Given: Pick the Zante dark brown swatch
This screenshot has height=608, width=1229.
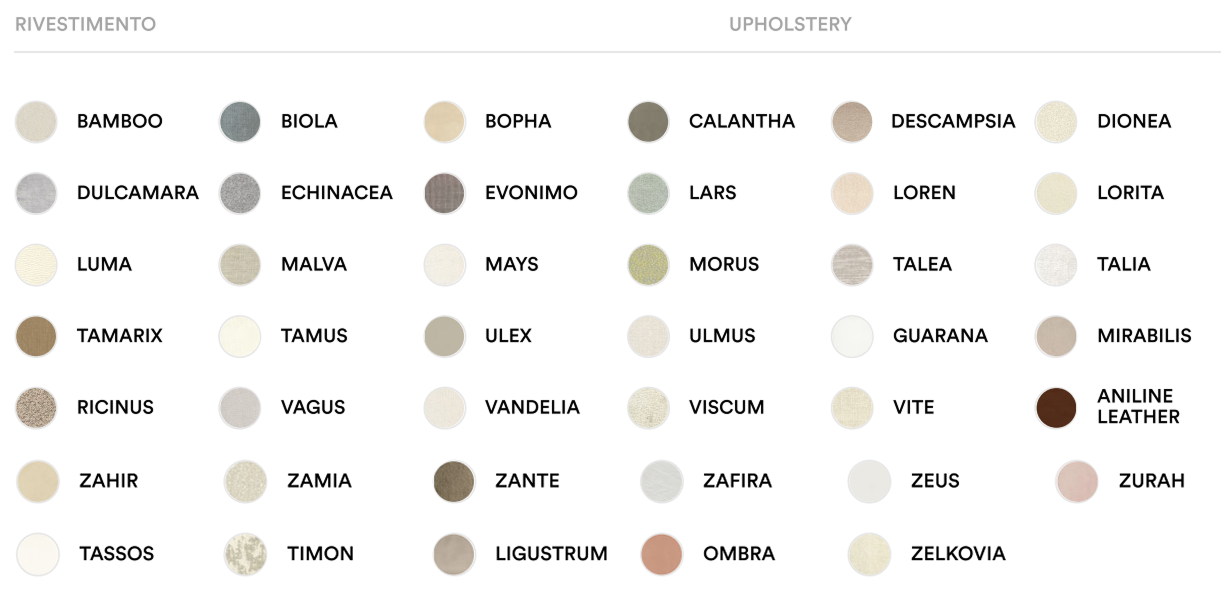Looking at the screenshot, I should pos(454,482).
